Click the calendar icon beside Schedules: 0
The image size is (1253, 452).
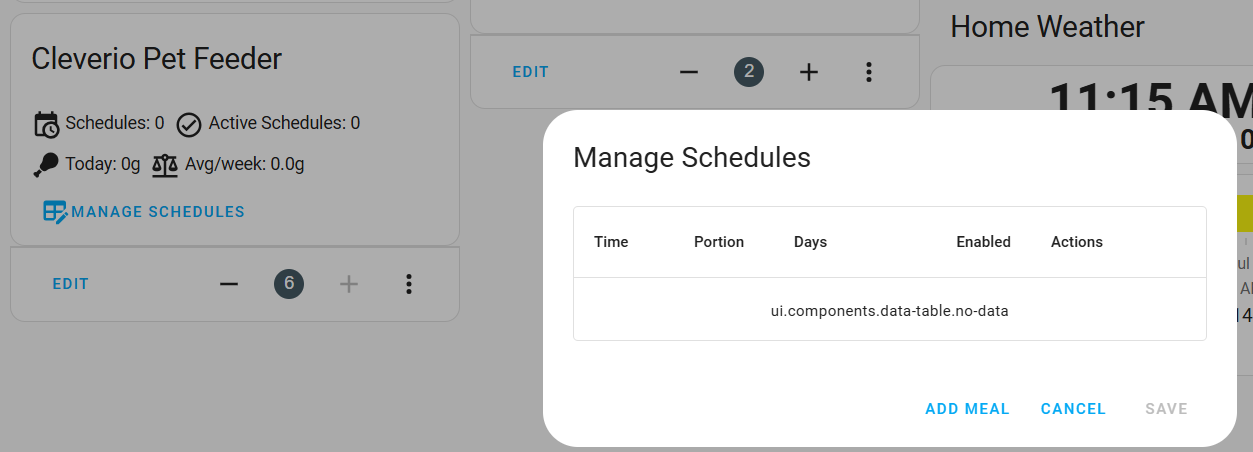tap(46, 125)
